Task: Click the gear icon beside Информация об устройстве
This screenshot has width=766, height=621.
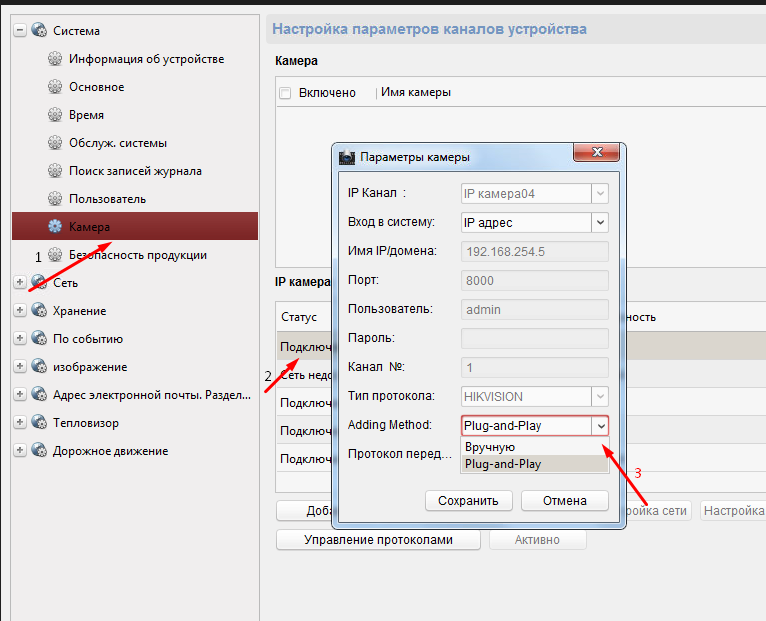Action: pyautogui.click(x=55, y=59)
